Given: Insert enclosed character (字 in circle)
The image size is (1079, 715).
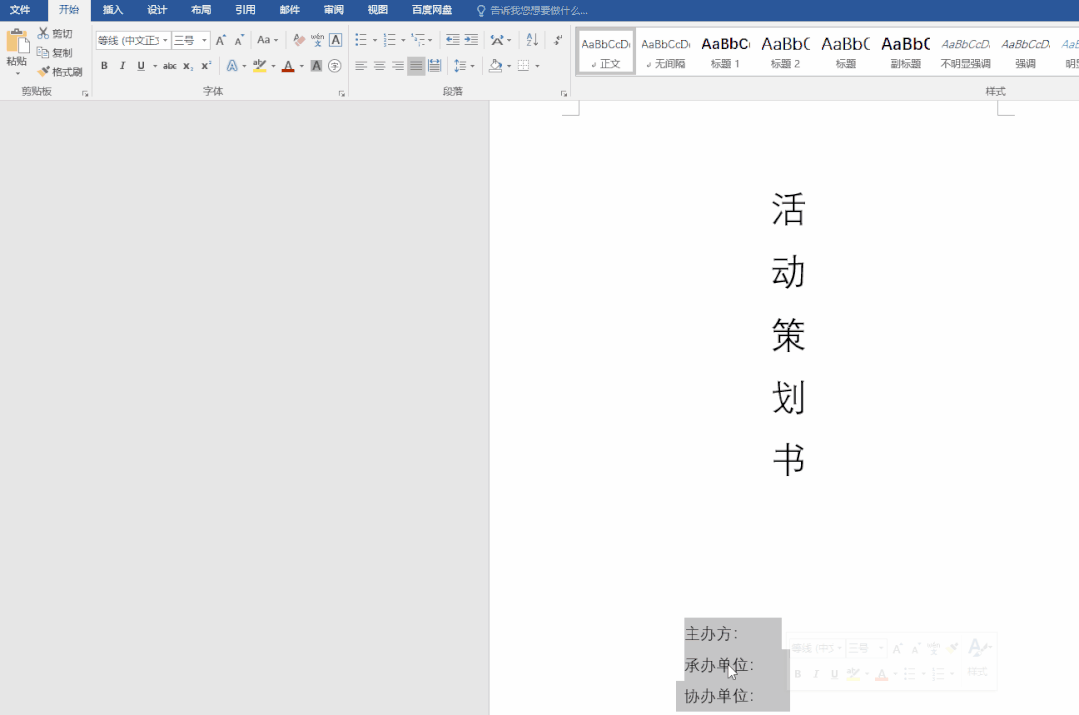Looking at the screenshot, I should pos(334,66).
